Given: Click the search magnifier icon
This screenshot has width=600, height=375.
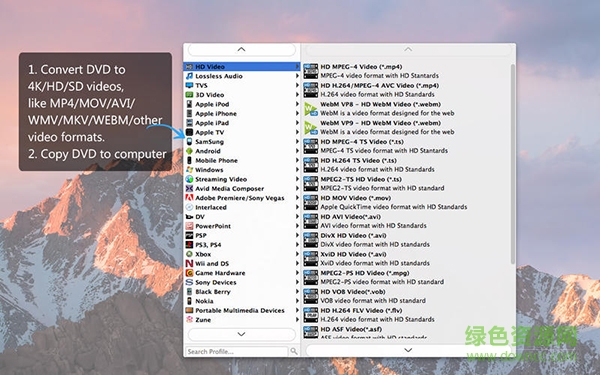Looking at the screenshot, I should pos(294,351).
